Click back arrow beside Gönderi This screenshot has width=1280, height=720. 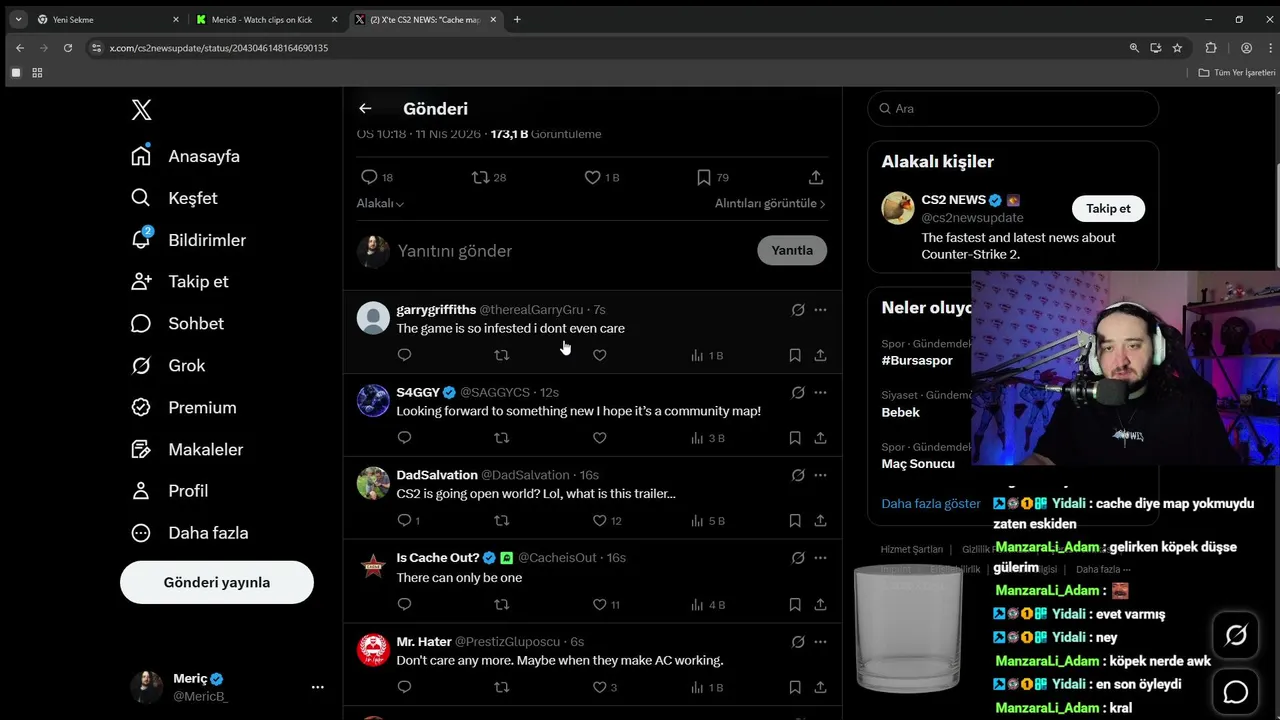365,108
